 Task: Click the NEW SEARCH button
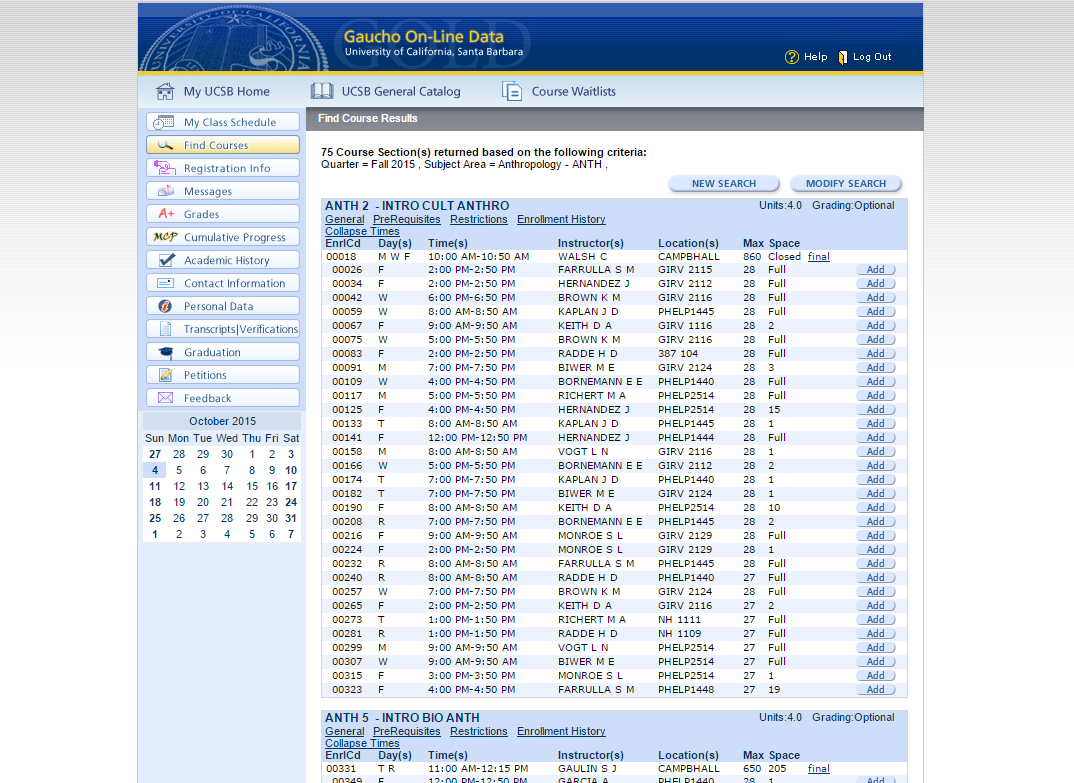tap(724, 184)
